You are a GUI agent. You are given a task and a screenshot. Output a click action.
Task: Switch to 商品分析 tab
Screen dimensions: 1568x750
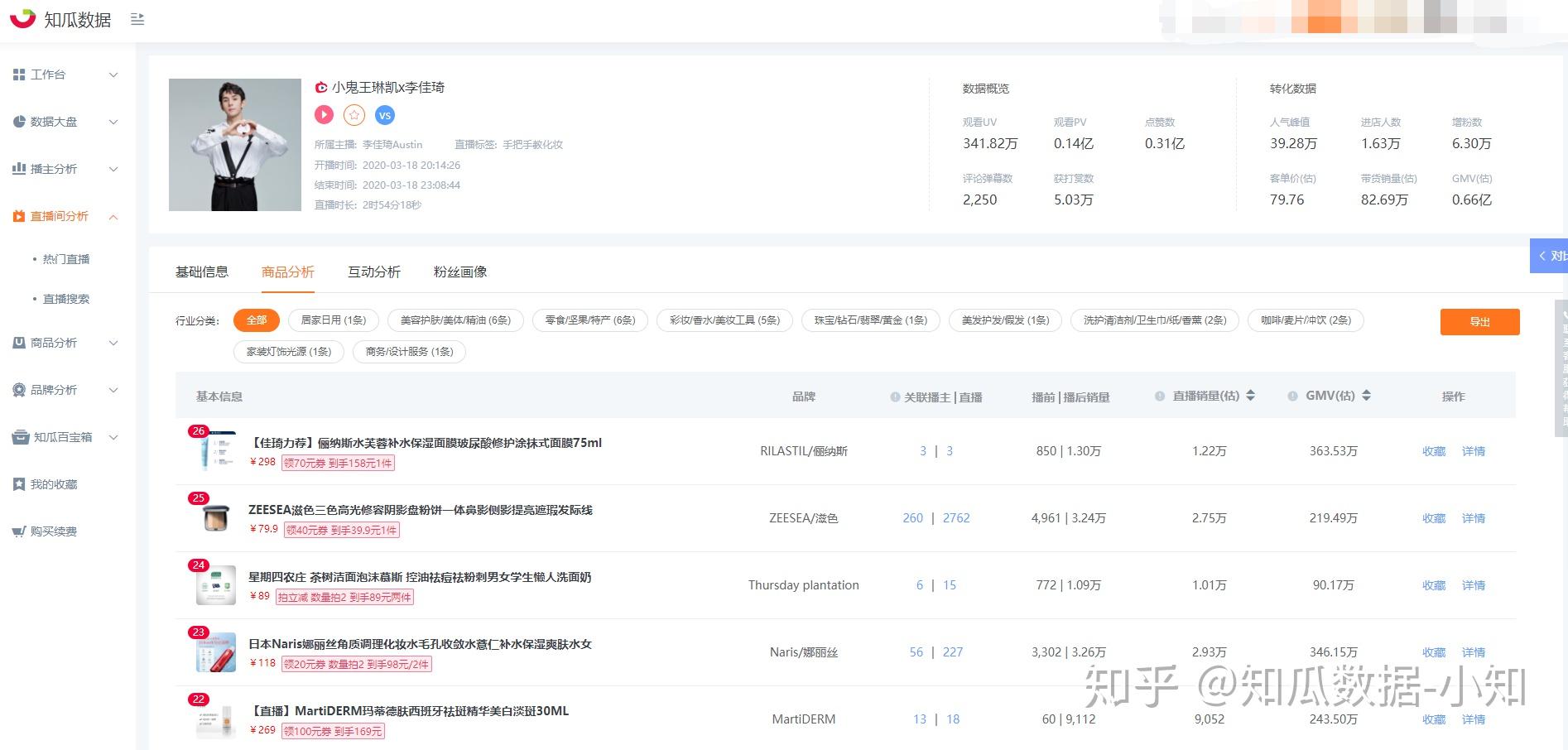[288, 272]
